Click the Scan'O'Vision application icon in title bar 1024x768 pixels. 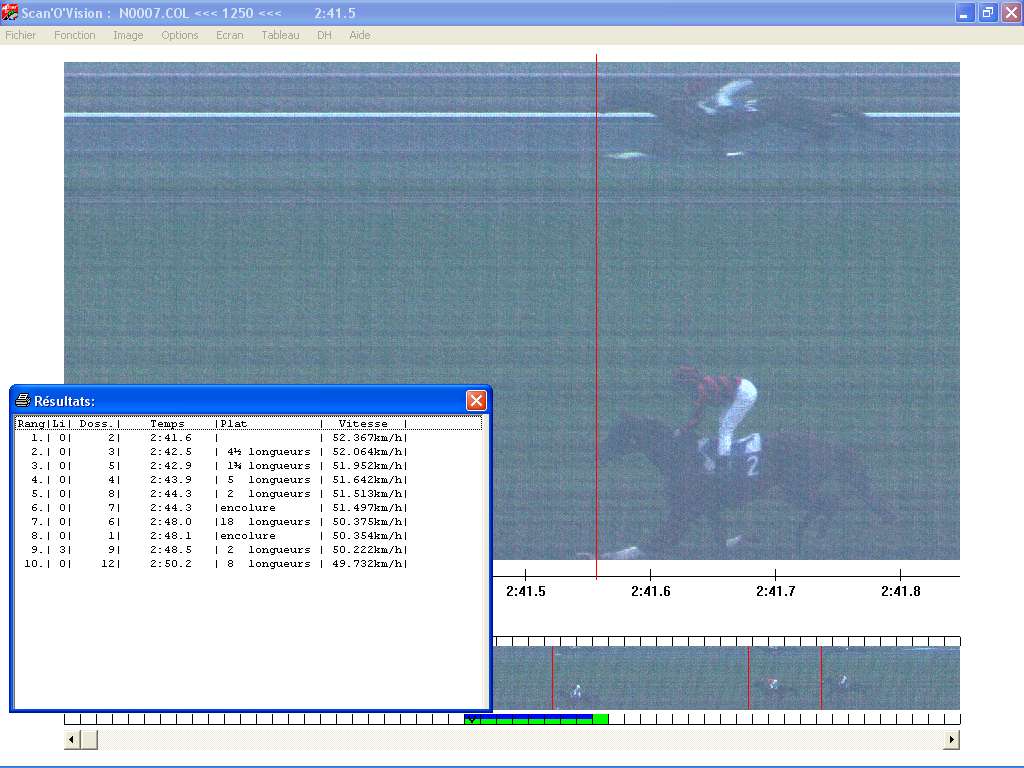coord(10,12)
